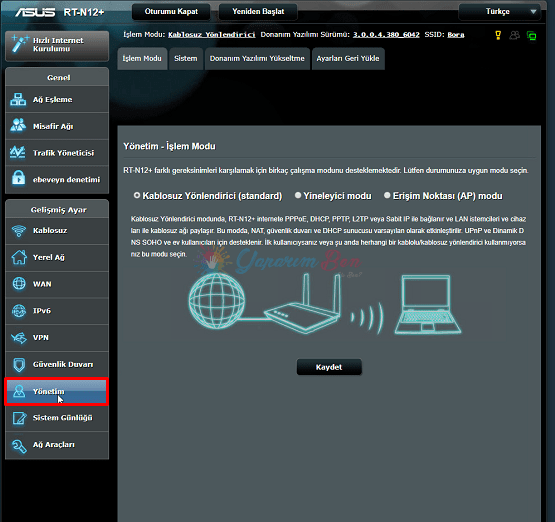Click the Gelişmiş Ayar section header
This screenshot has width=555, height=522.
pos(57,210)
